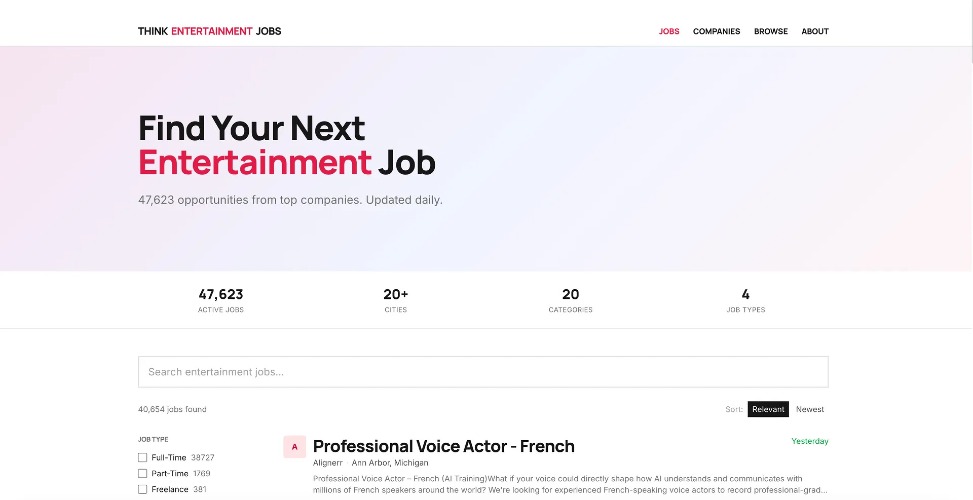Click the 47,623 Active Jobs stat
The width and height of the screenshot is (973, 500).
click(221, 300)
